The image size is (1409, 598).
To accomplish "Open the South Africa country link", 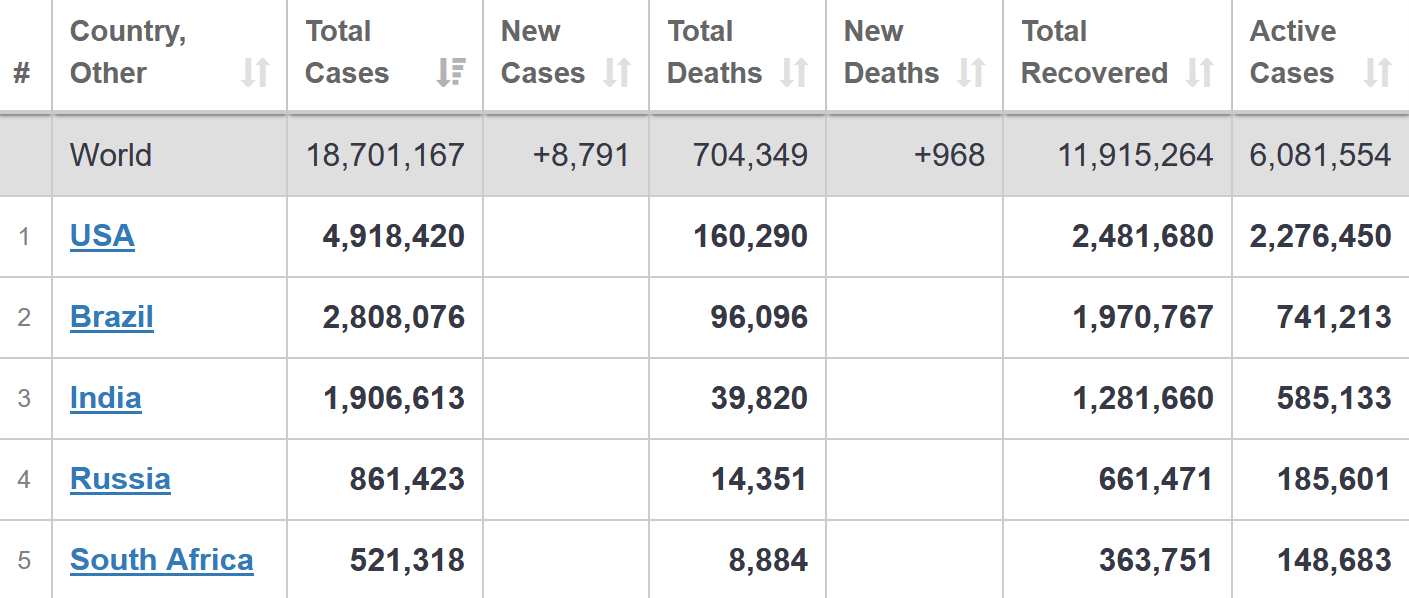I will [162, 560].
